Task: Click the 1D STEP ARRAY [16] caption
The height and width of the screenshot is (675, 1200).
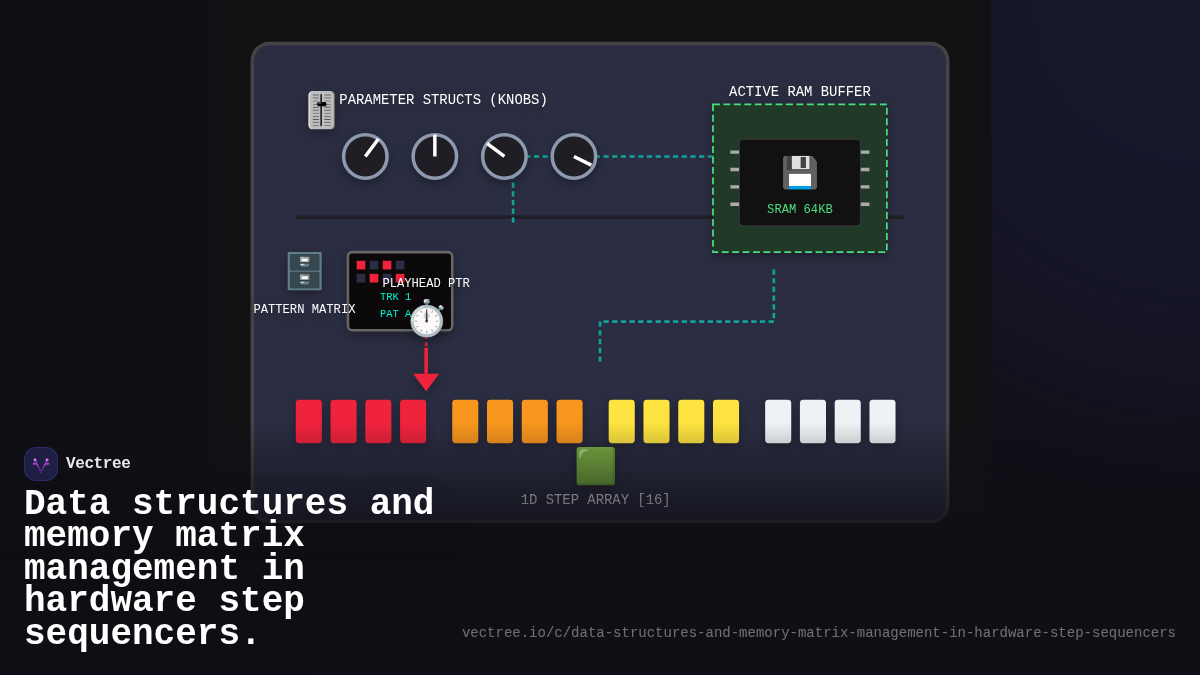Action: click(x=594, y=499)
